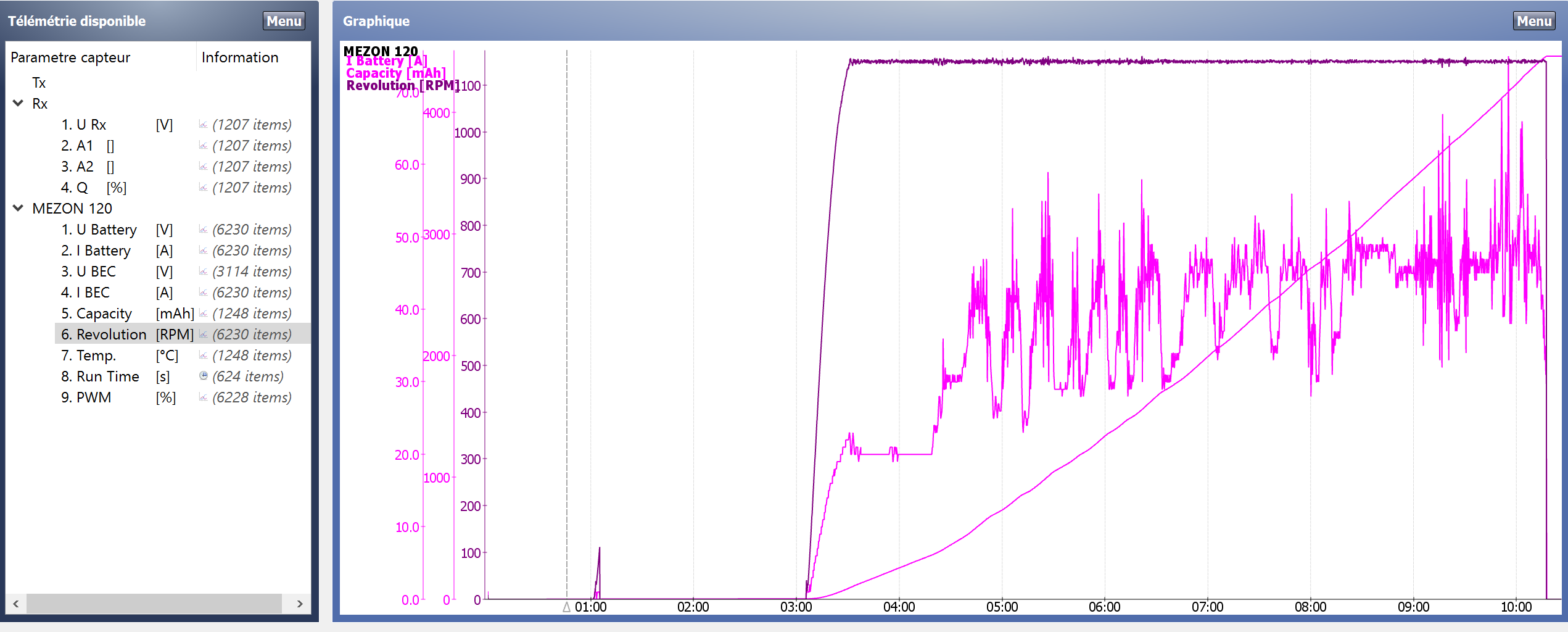1568x632 pixels.
Task: Click the graph icon in the I Battery row
Action: [203, 251]
